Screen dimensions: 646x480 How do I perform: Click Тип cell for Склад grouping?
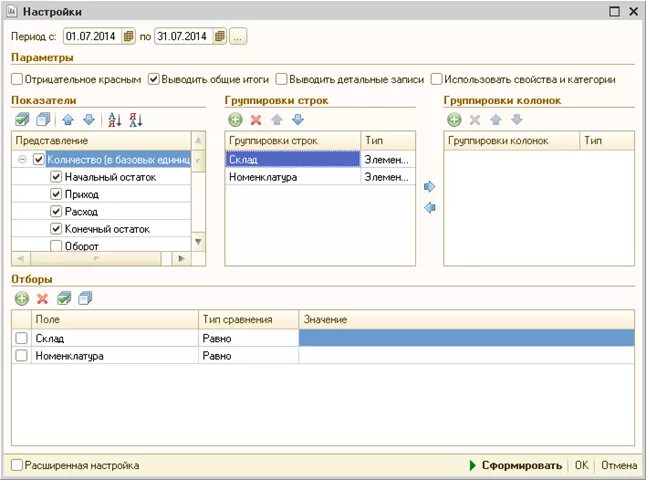point(388,159)
